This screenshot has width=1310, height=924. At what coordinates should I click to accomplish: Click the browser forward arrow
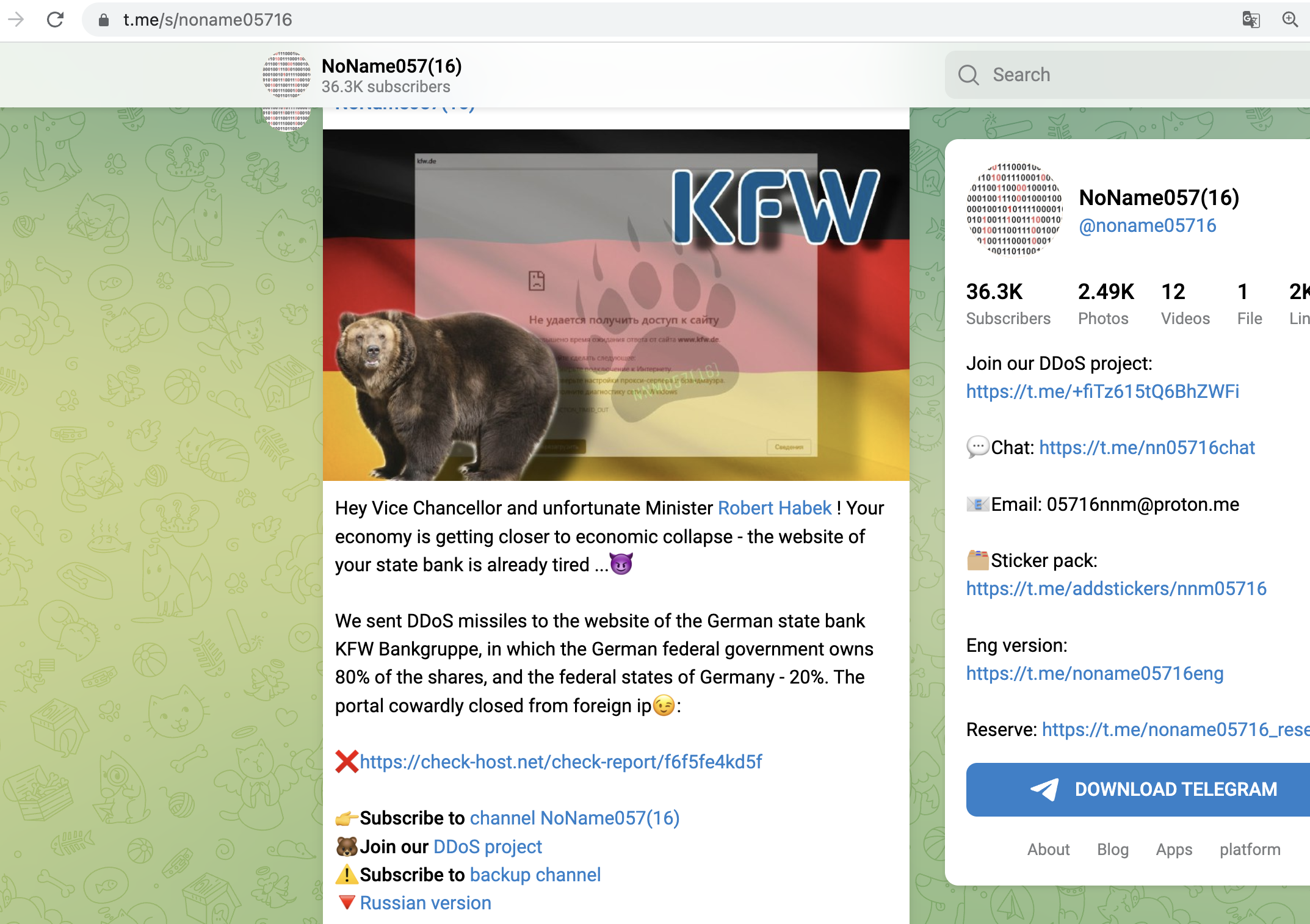point(16,20)
